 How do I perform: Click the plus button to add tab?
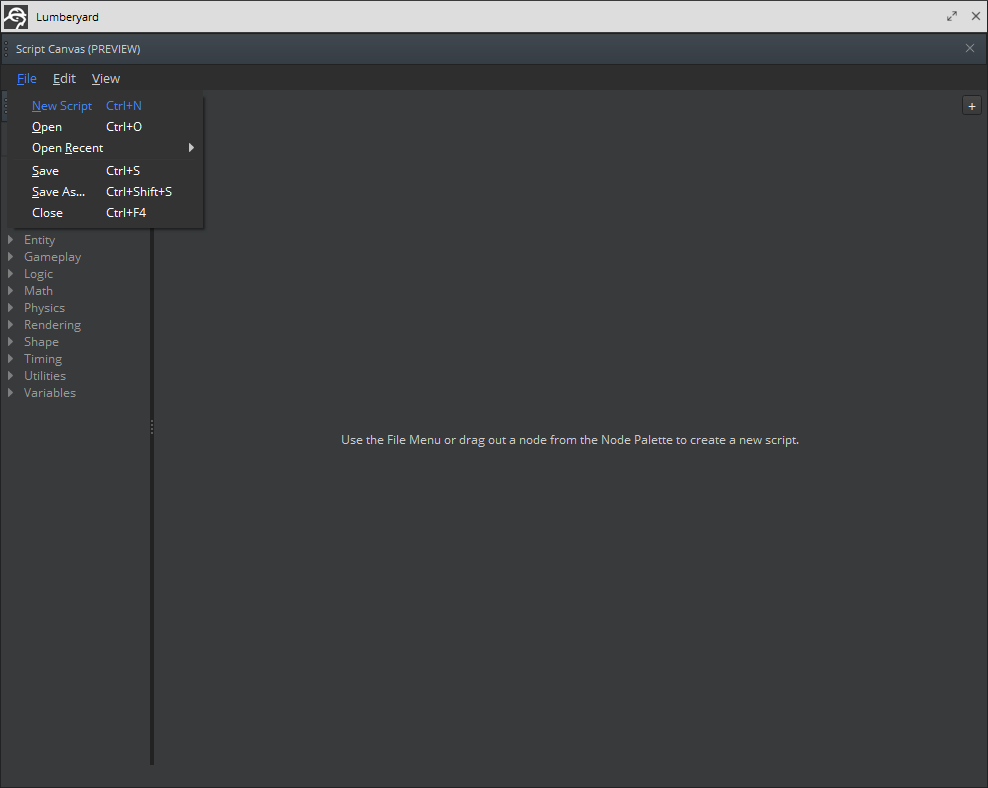972,106
